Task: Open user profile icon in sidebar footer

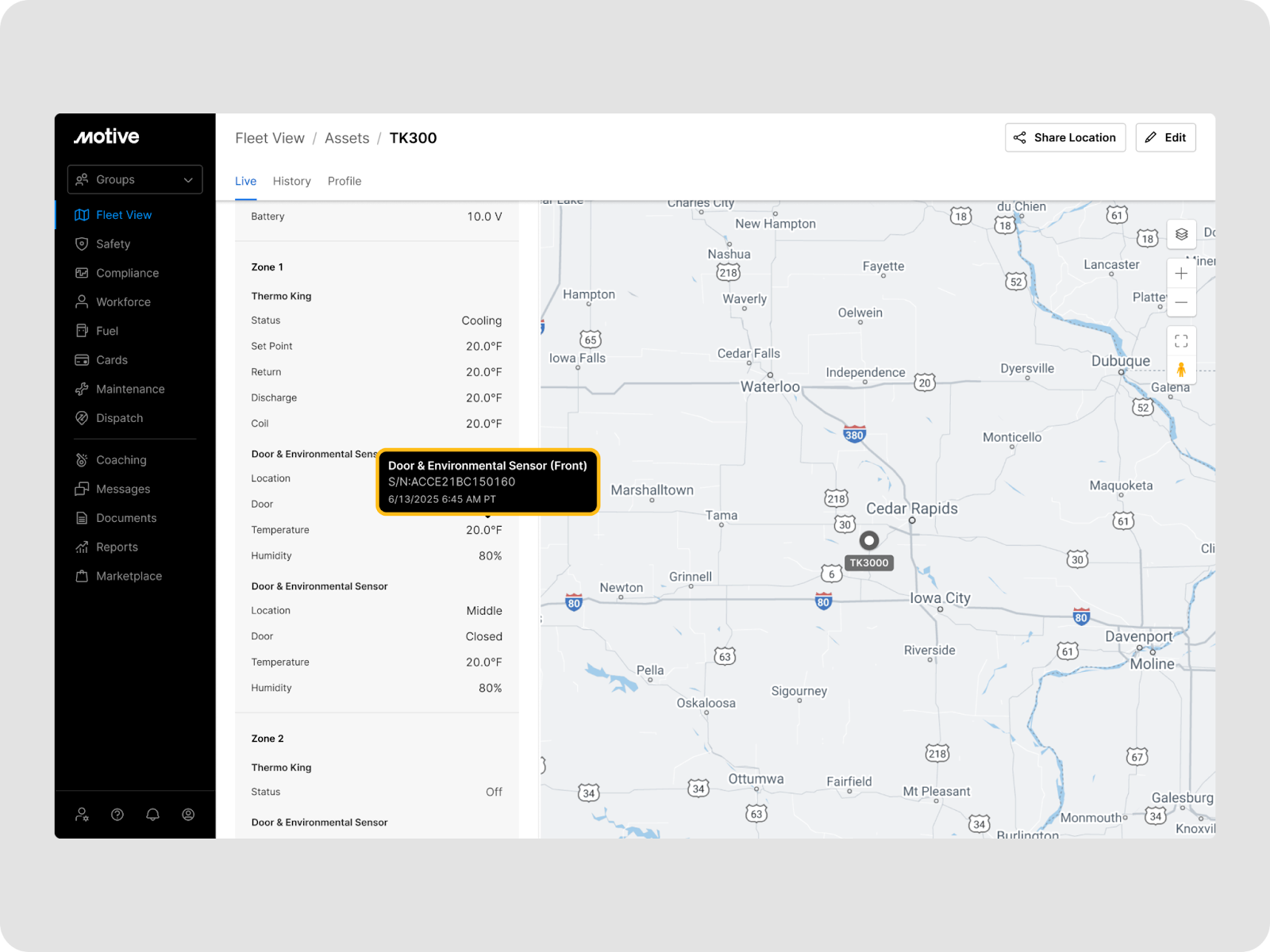Action: [x=188, y=815]
